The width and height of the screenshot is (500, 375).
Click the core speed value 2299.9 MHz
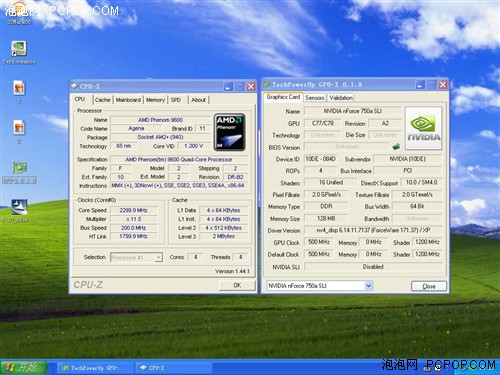pyautogui.click(x=133, y=210)
